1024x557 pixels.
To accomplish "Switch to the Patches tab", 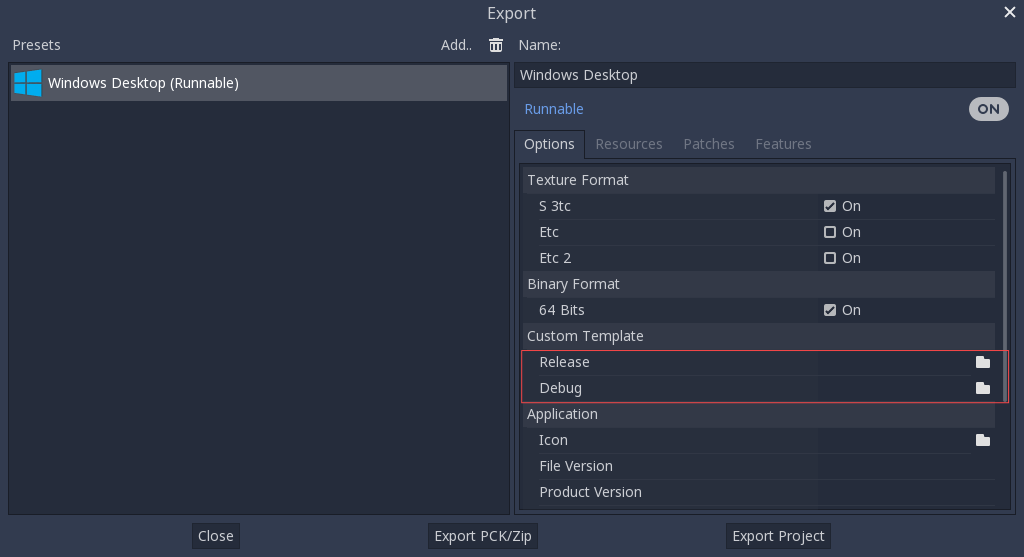I will (x=709, y=144).
